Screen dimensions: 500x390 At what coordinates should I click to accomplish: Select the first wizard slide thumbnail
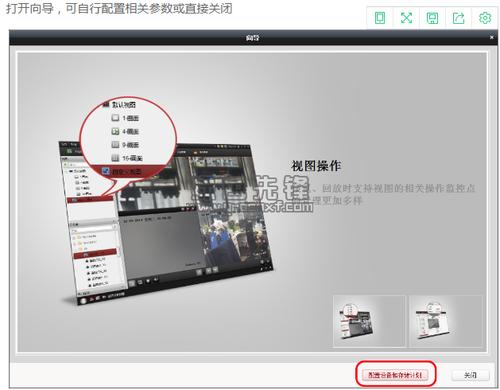coord(369,321)
